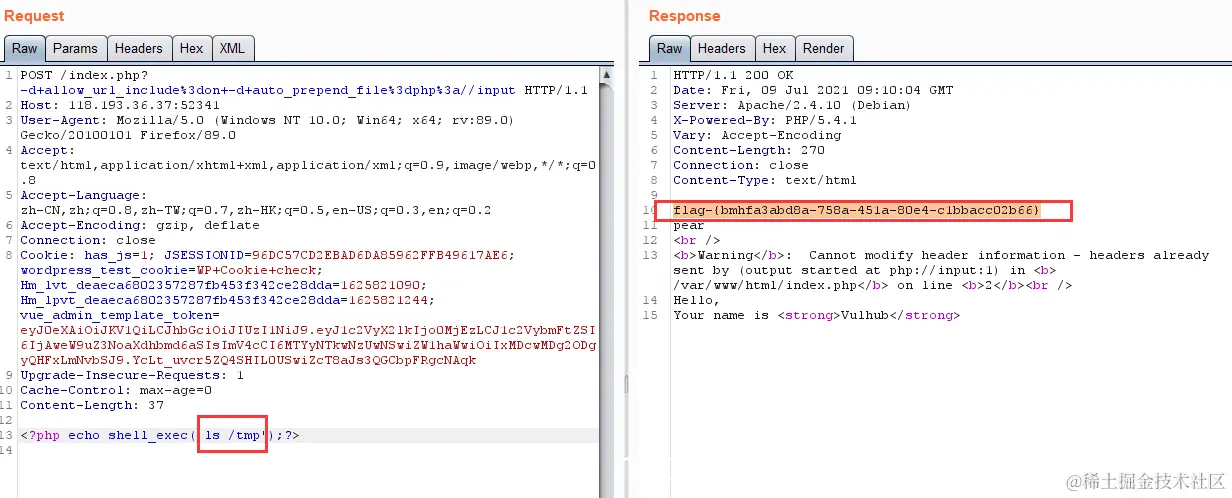This screenshot has width=1232, height=498.
Task: Click 'Server: Apache/2.4.10 (Debian)' line
Action: 791,105
